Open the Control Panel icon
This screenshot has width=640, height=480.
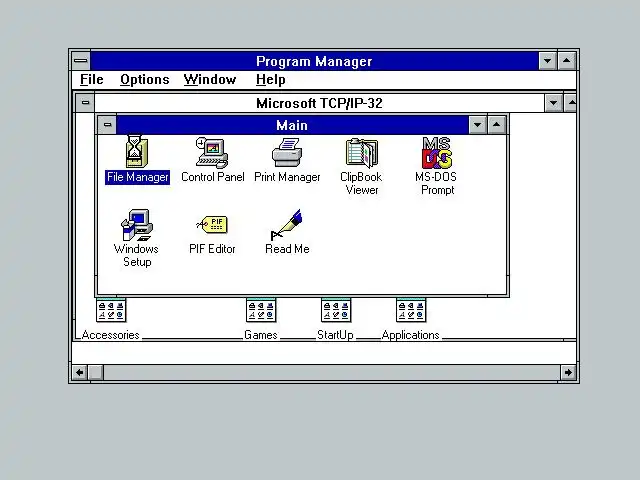[212, 153]
